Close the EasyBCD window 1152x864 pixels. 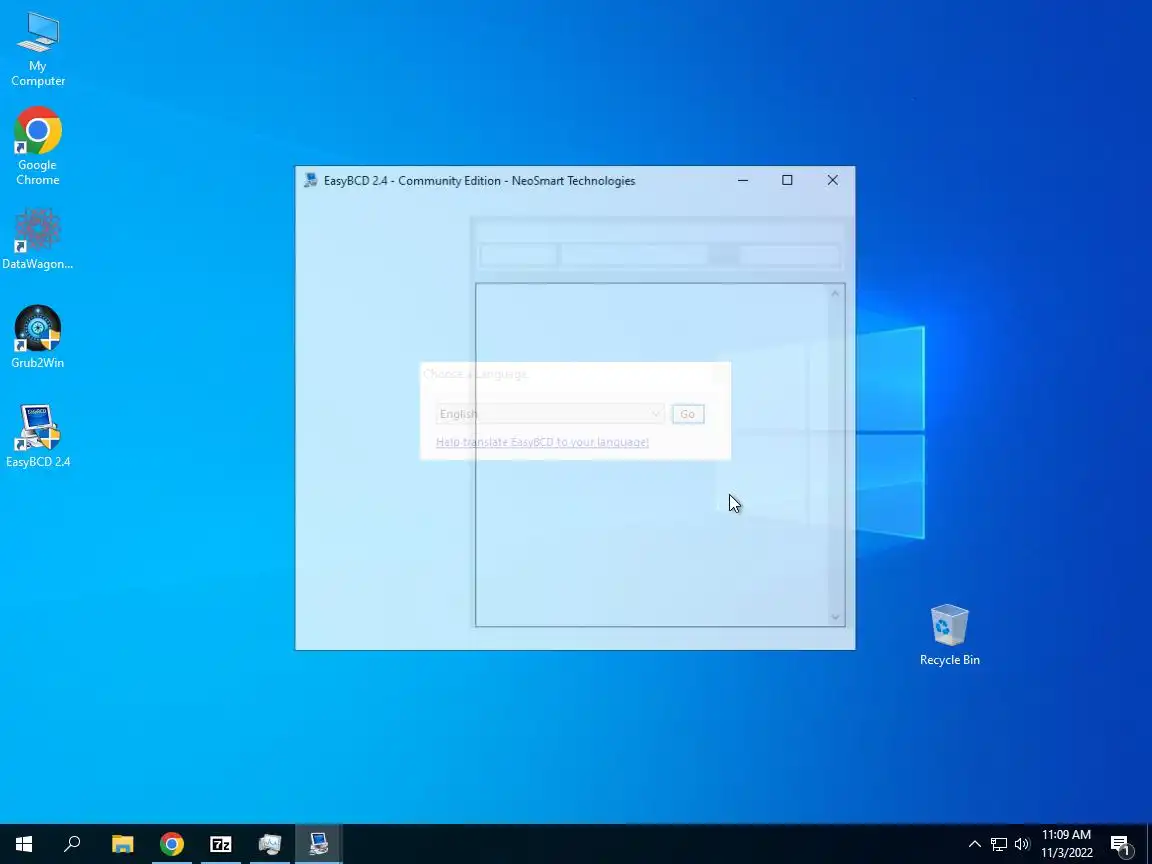832,180
